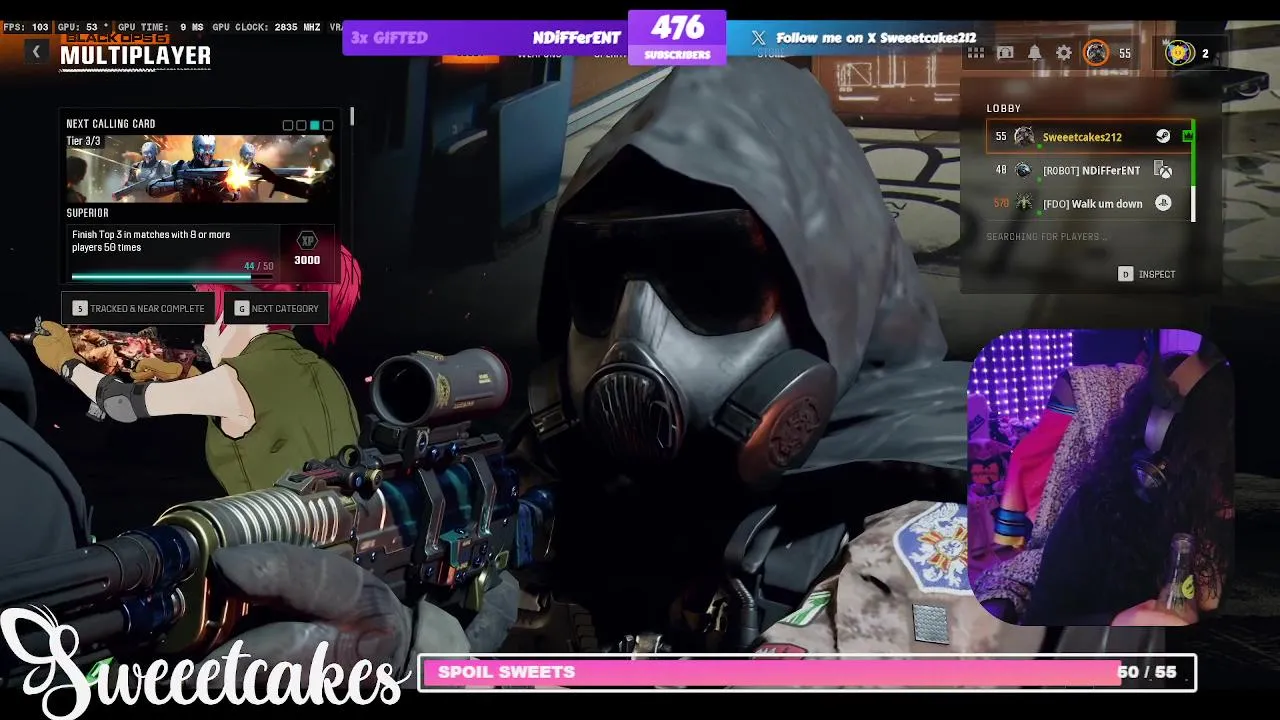1280x720 pixels.
Task: Open the grid menu icon in top bar
Action: (x=976, y=53)
